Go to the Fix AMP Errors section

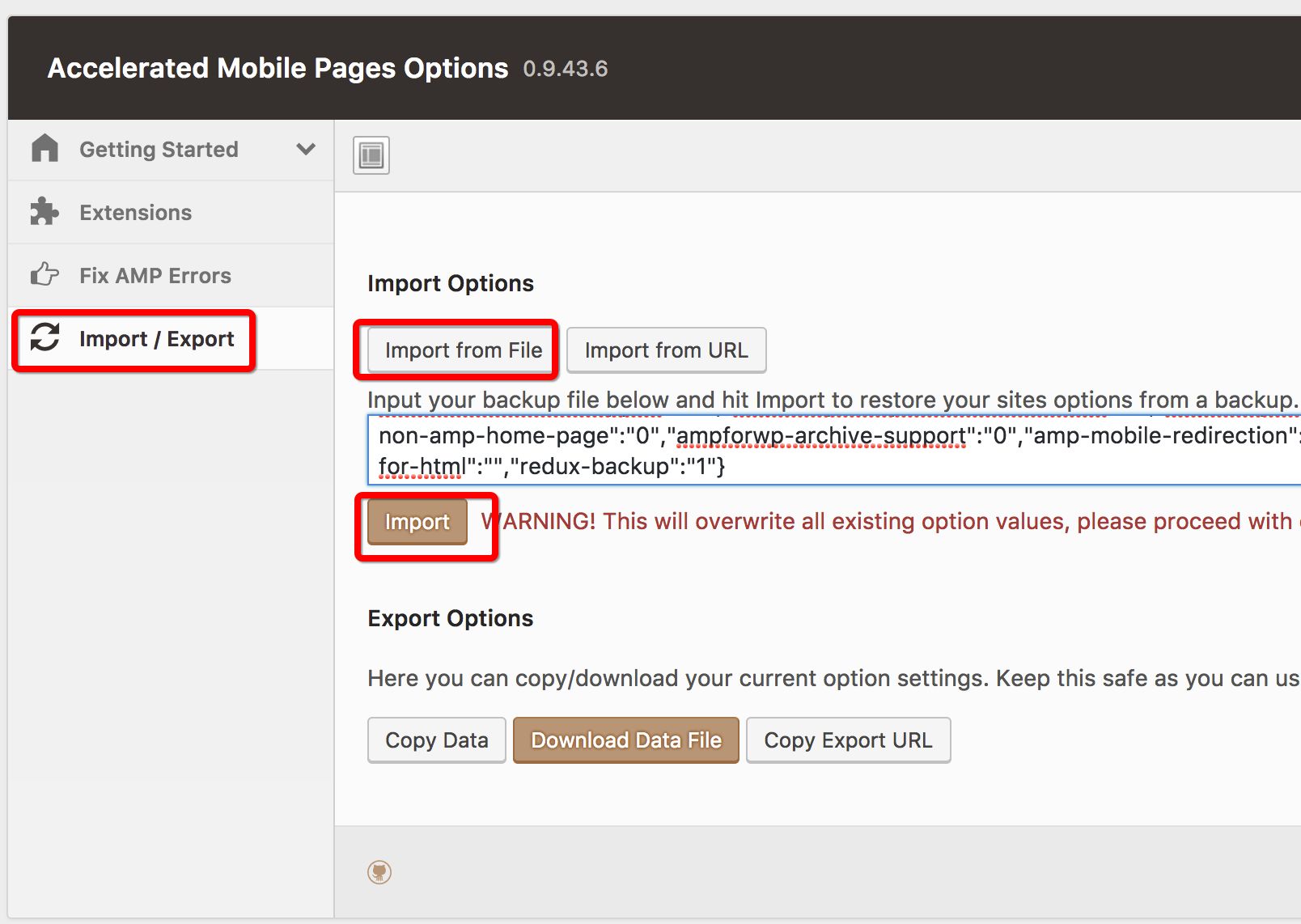pyautogui.click(x=171, y=275)
